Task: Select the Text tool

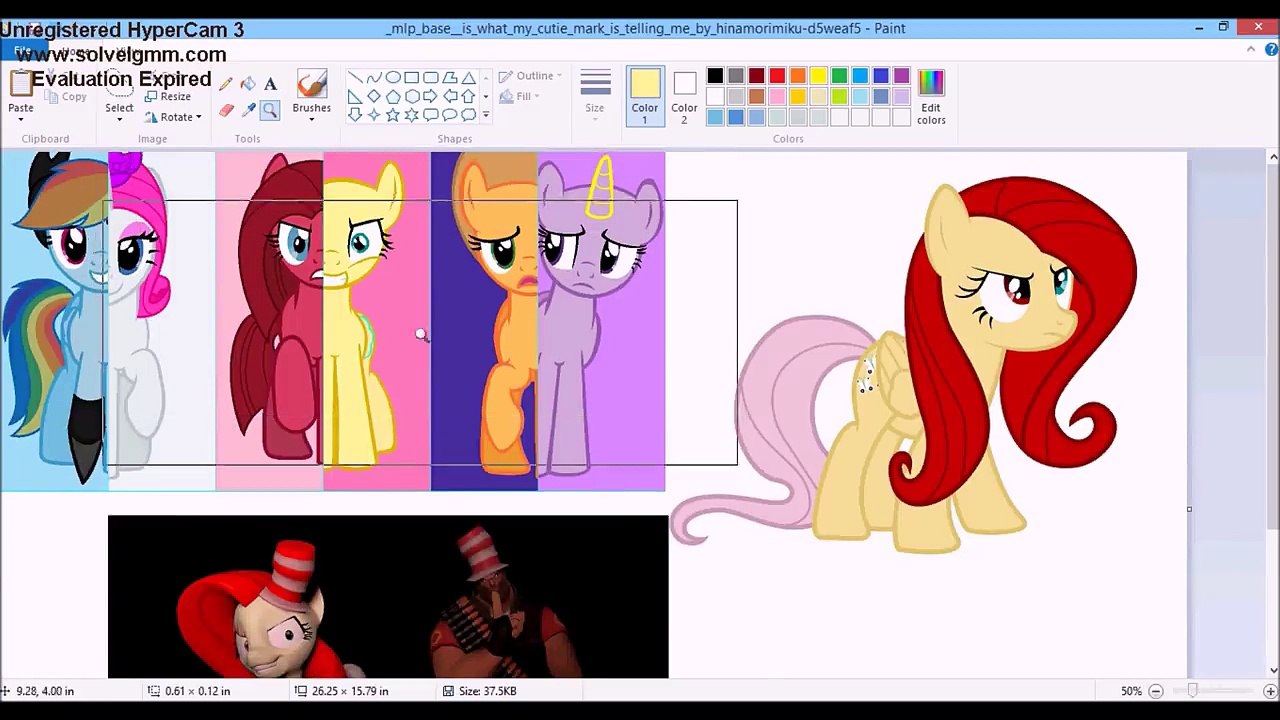Action: (x=270, y=85)
